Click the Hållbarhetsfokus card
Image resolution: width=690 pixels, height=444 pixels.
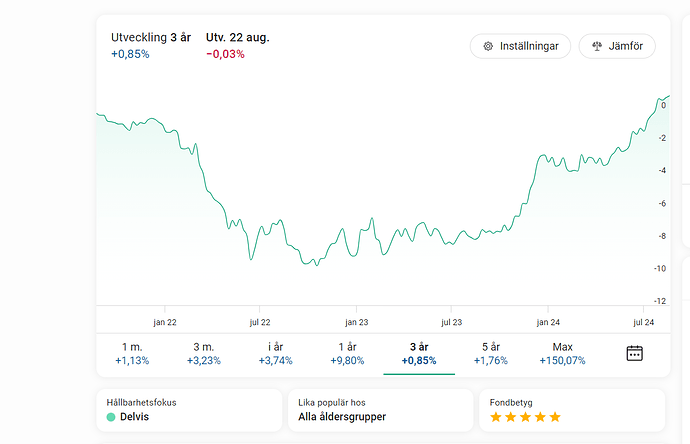[189, 410]
